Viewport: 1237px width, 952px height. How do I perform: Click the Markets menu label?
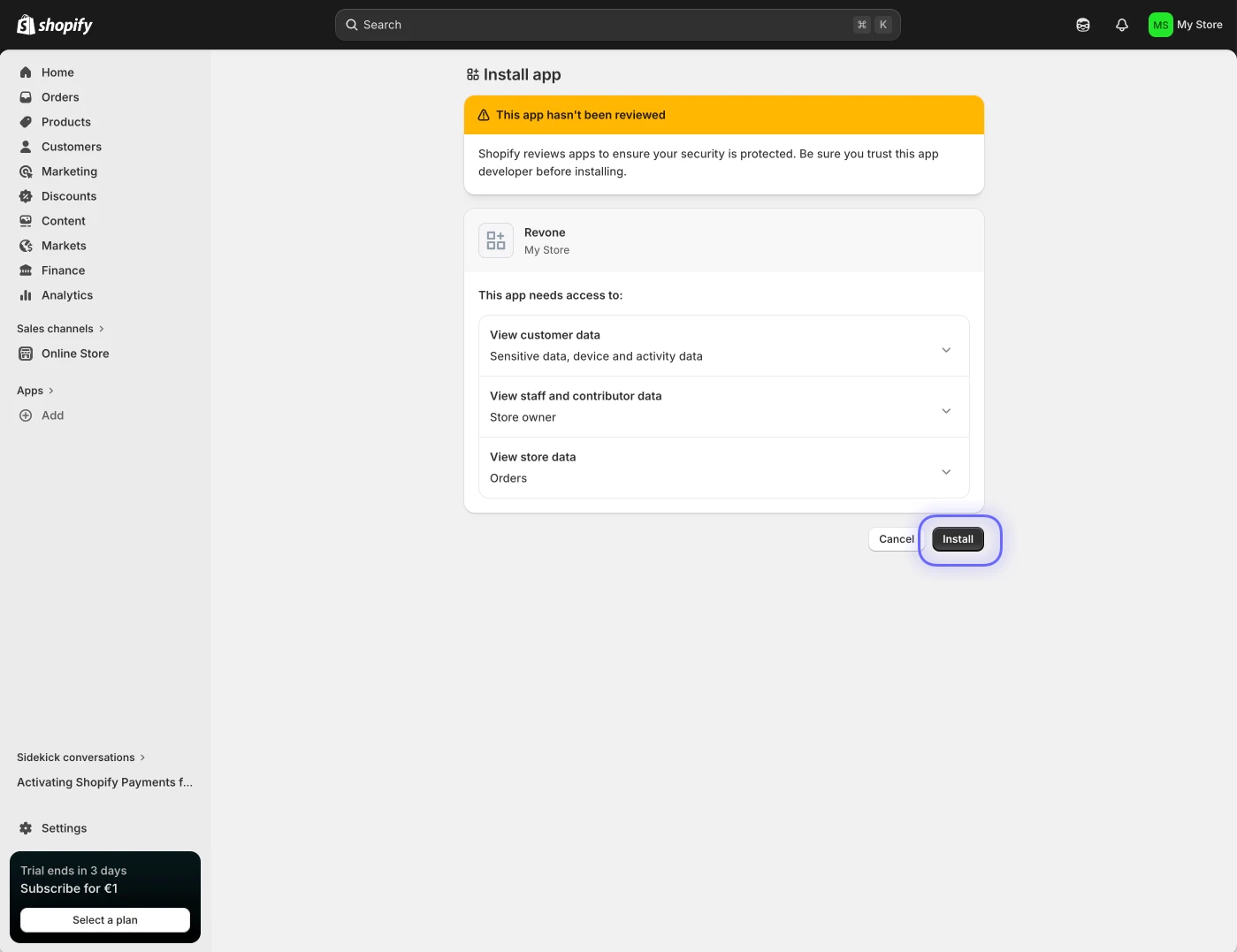pos(64,246)
